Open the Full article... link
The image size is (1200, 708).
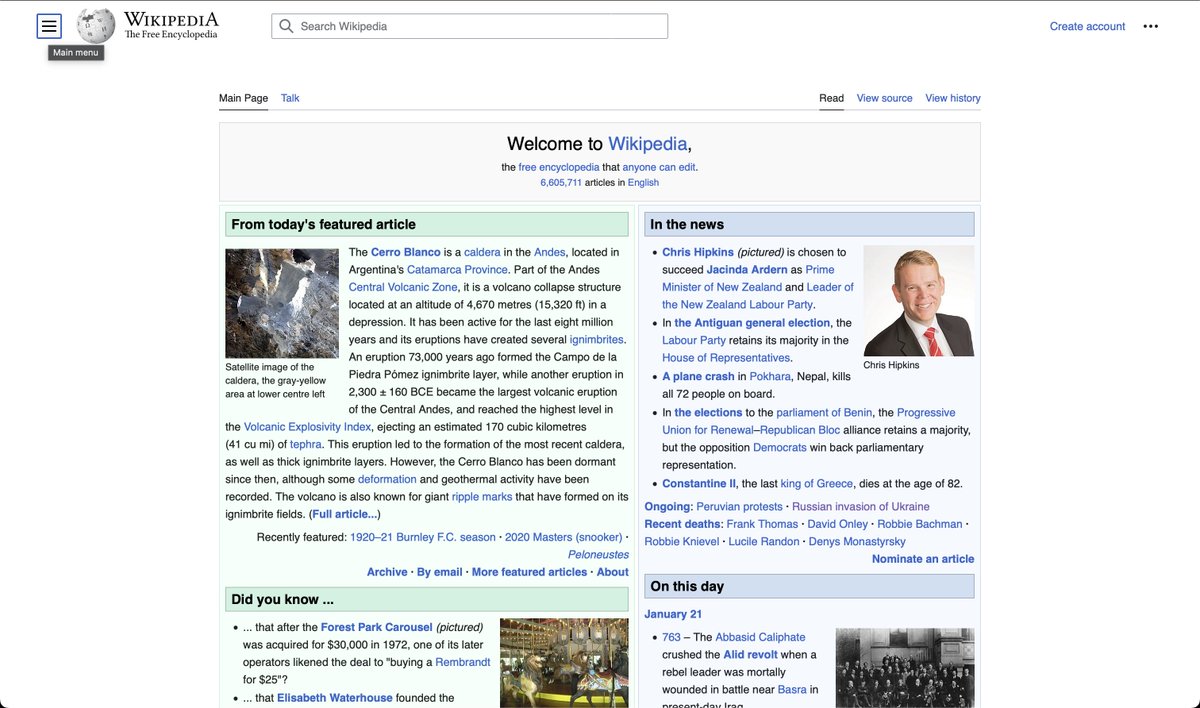344,514
